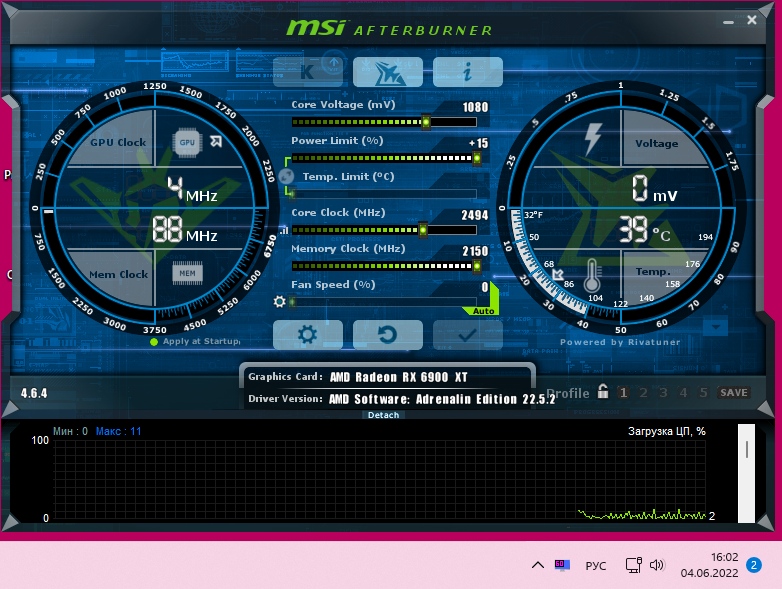Select profile slot 3
782x589 pixels.
[663, 393]
